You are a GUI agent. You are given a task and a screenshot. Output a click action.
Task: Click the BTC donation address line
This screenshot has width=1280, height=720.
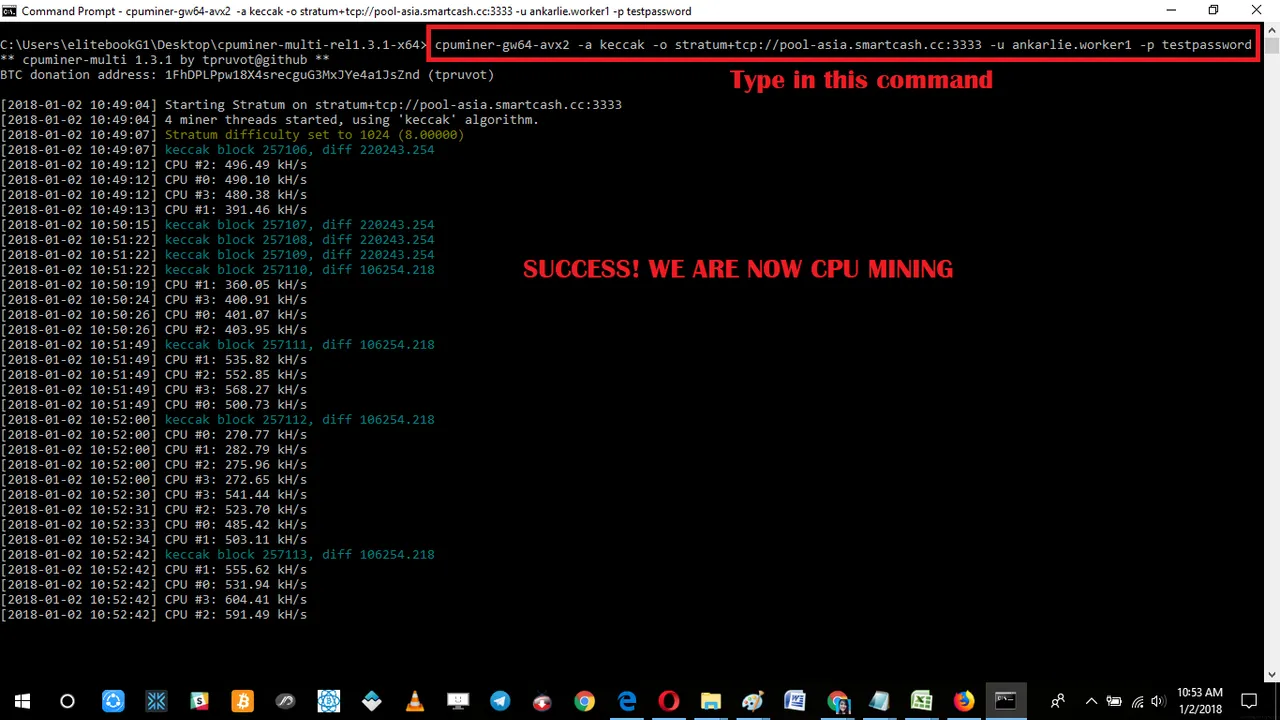(x=247, y=74)
